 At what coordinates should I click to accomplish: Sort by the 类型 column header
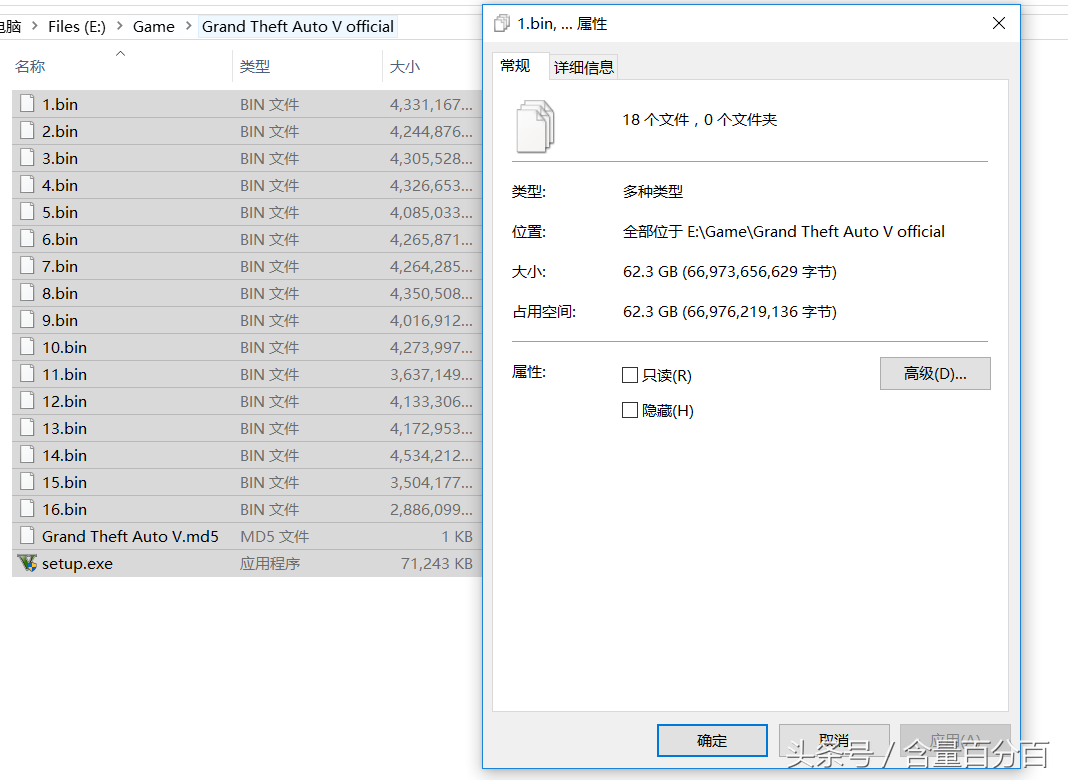(x=255, y=67)
